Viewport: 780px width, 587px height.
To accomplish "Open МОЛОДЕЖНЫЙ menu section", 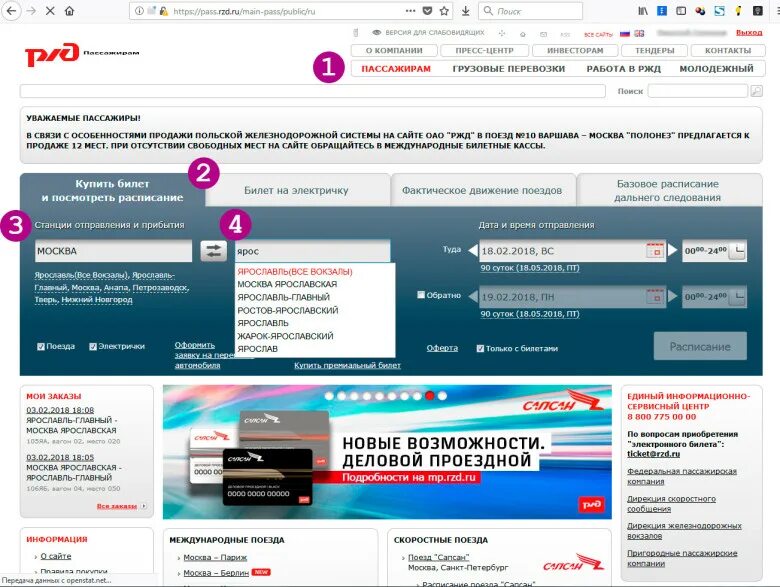I will tap(716, 69).
